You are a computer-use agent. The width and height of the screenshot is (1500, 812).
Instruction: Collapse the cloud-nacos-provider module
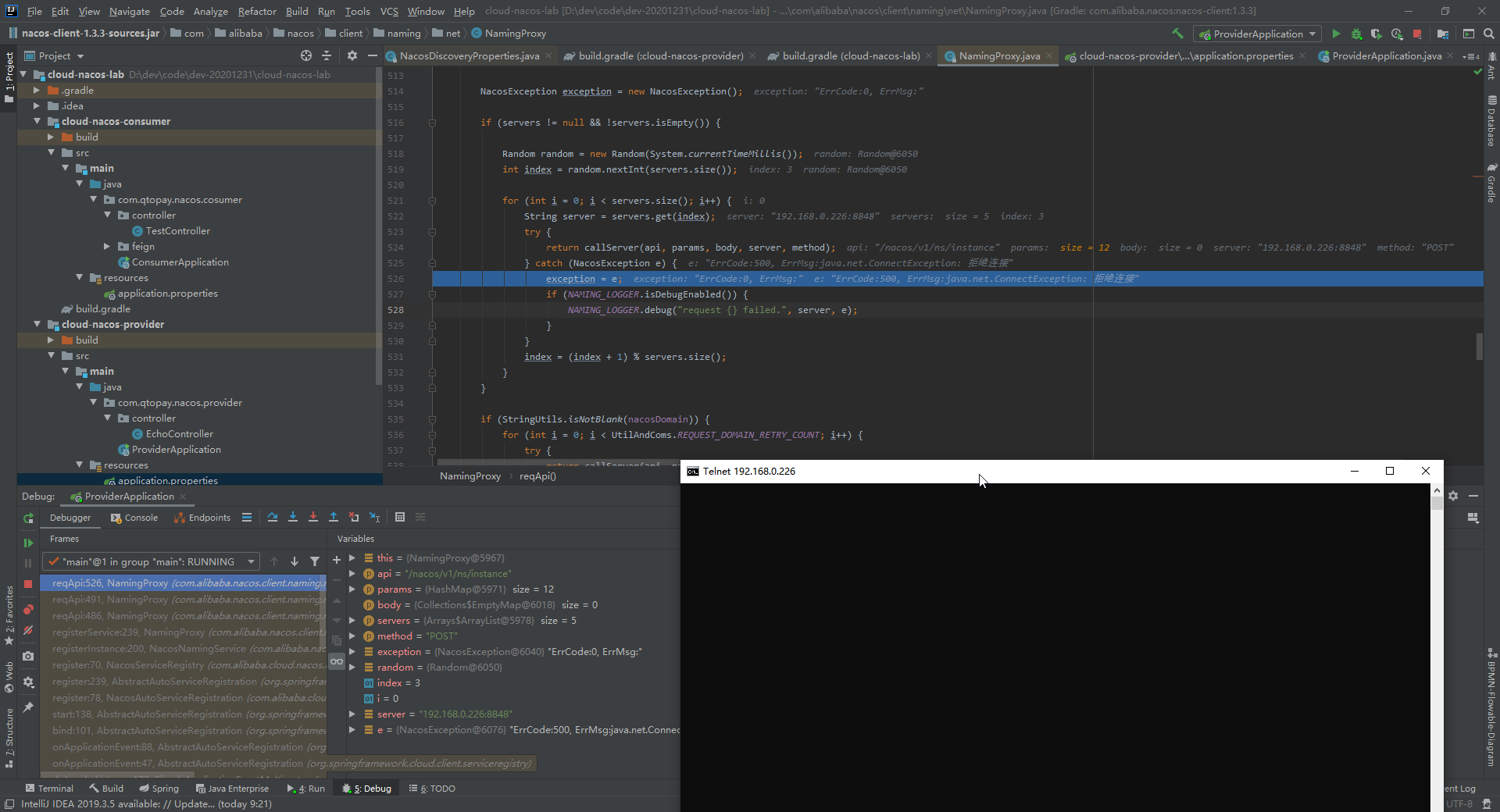pos(37,324)
